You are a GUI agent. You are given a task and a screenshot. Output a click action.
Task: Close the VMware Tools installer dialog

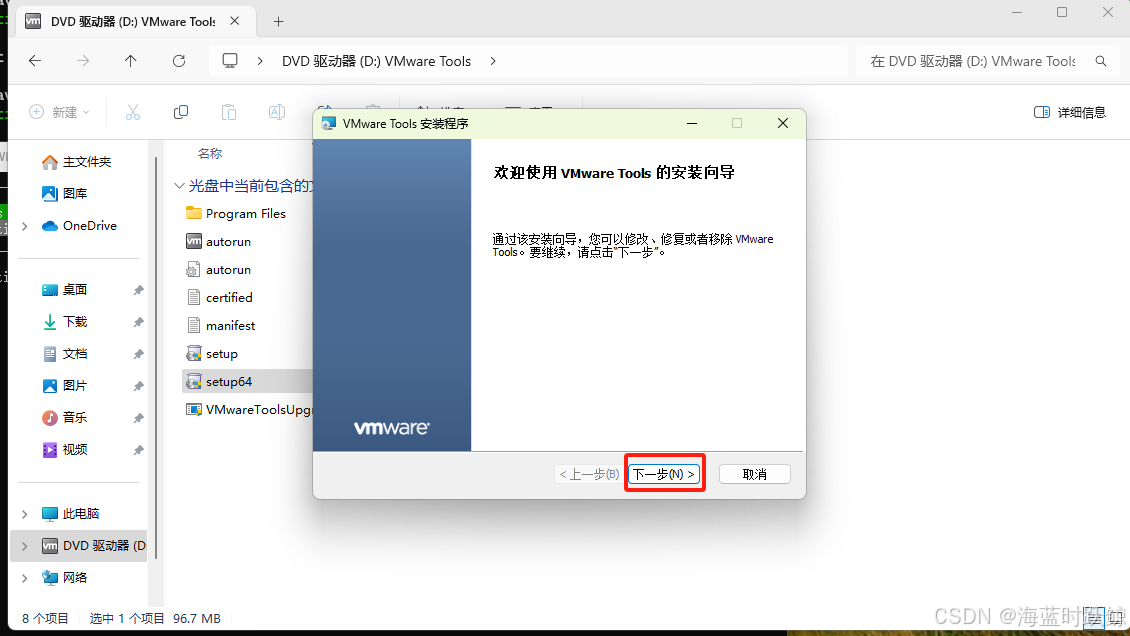(783, 123)
